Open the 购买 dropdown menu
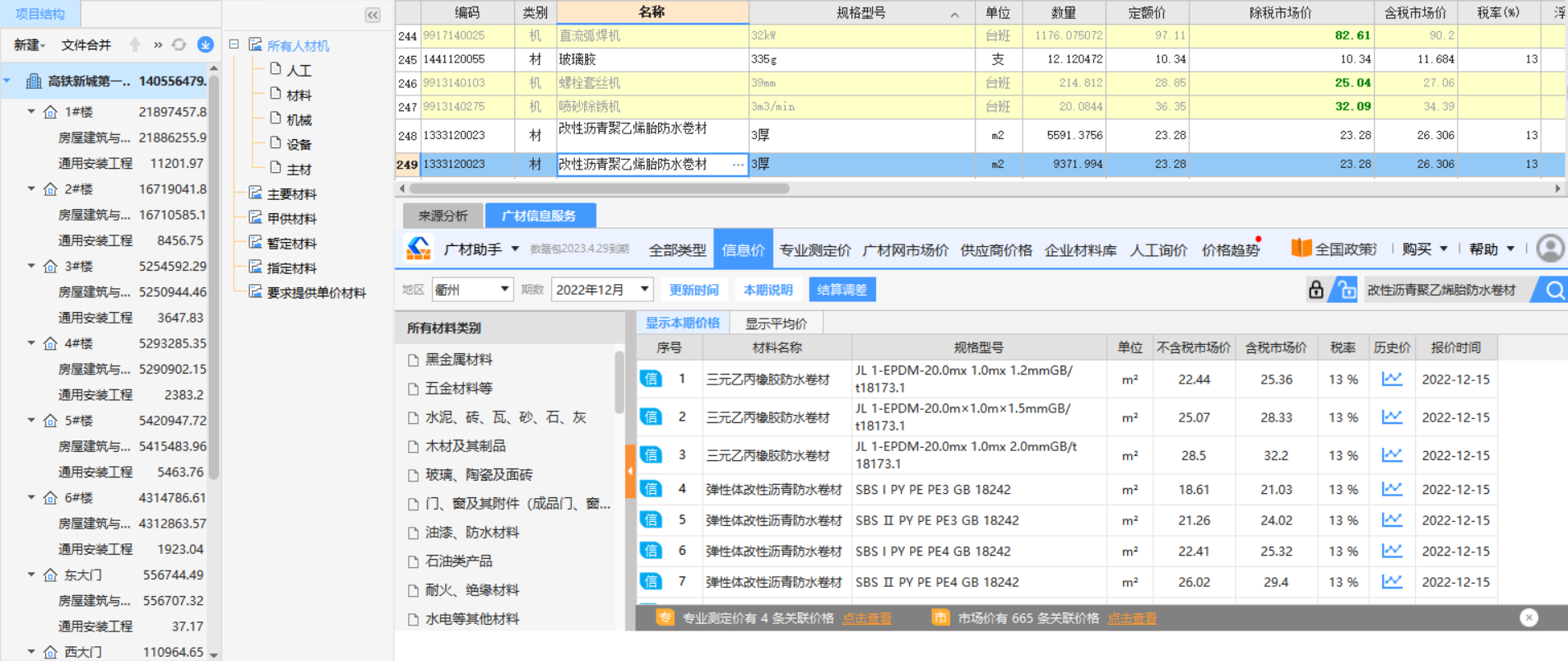This screenshot has width=1568, height=661. [1425, 249]
